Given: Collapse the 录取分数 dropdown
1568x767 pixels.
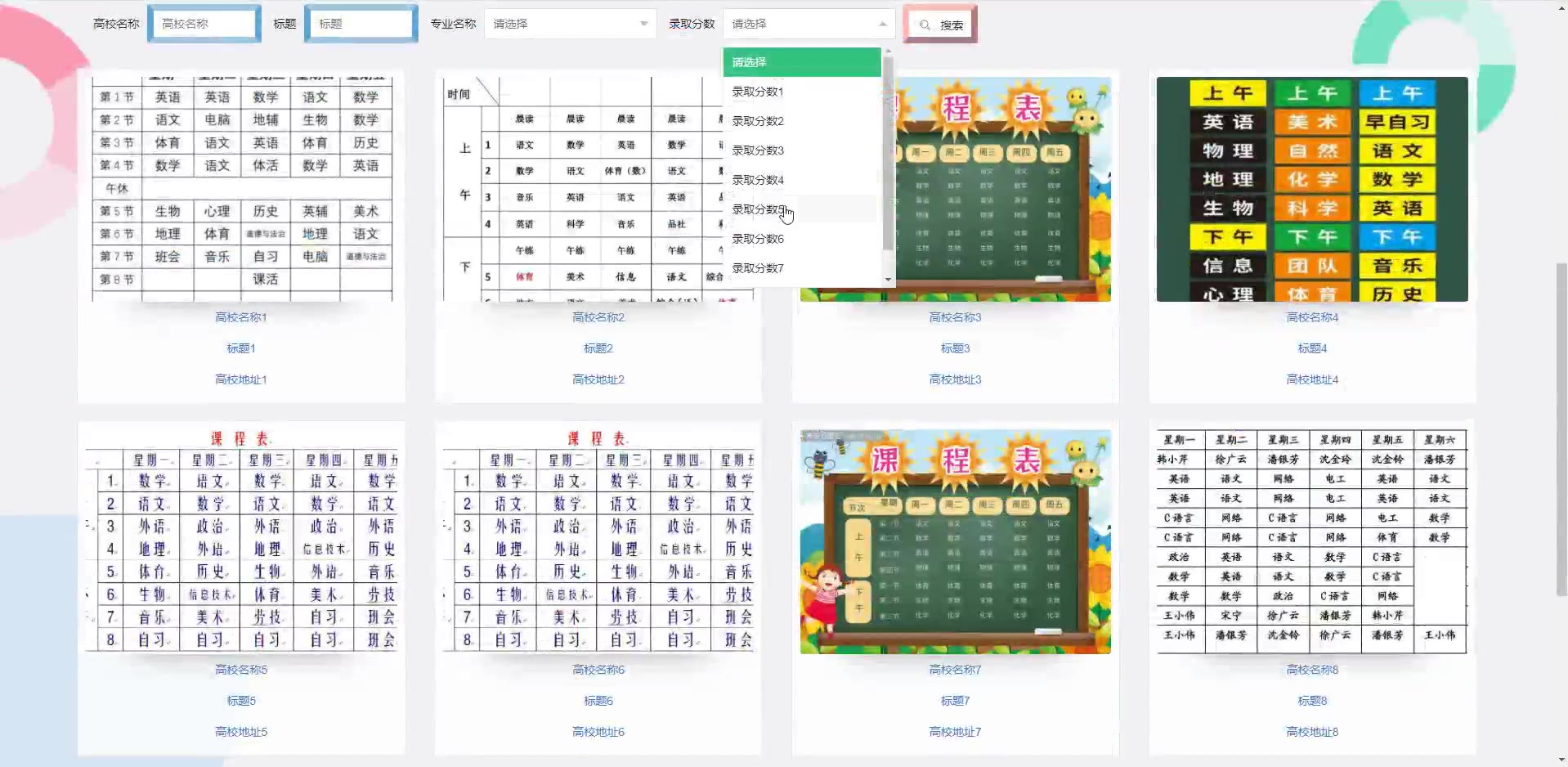Looking at the screenshot, I should tap(809, 24).
